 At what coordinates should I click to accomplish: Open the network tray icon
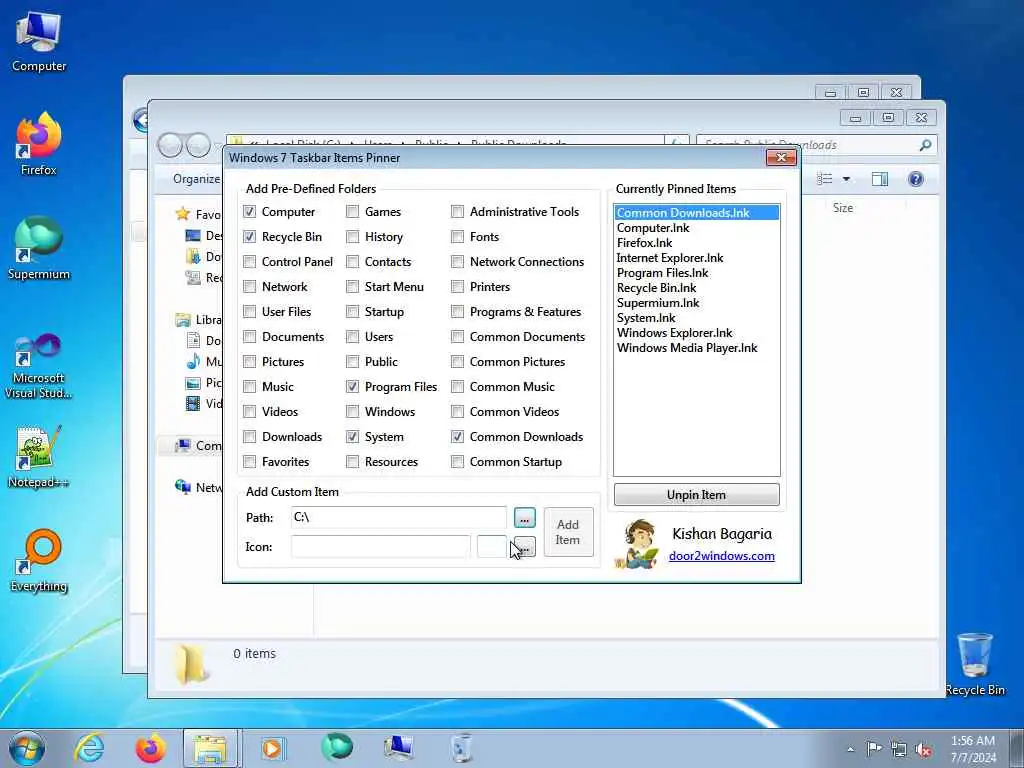click(899, 749)
